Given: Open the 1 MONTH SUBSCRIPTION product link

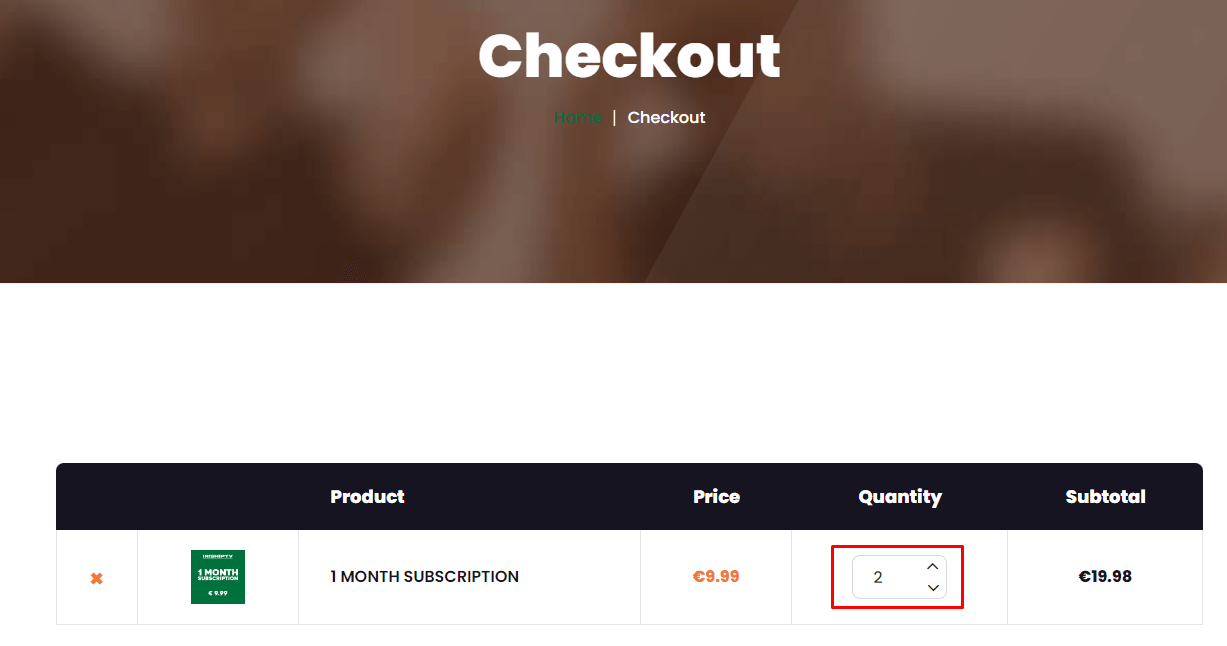Looking at the screenshot, I should [424, 577].
